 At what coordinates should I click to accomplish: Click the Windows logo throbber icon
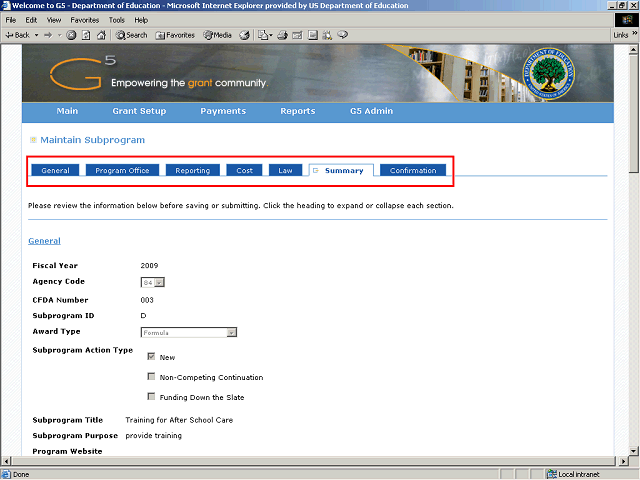627,20
